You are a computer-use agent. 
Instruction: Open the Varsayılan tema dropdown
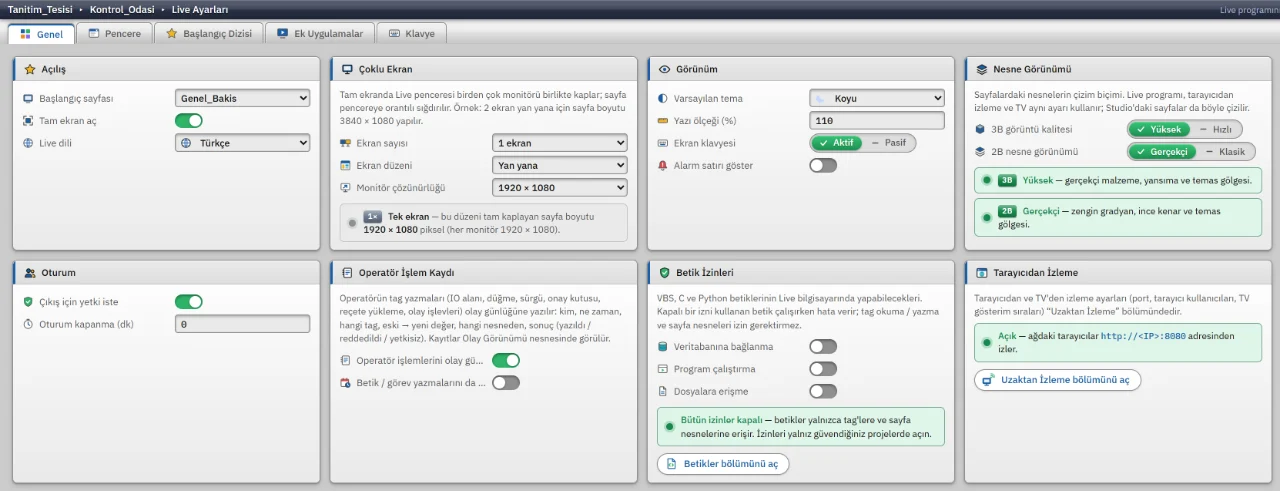point(876,99)
